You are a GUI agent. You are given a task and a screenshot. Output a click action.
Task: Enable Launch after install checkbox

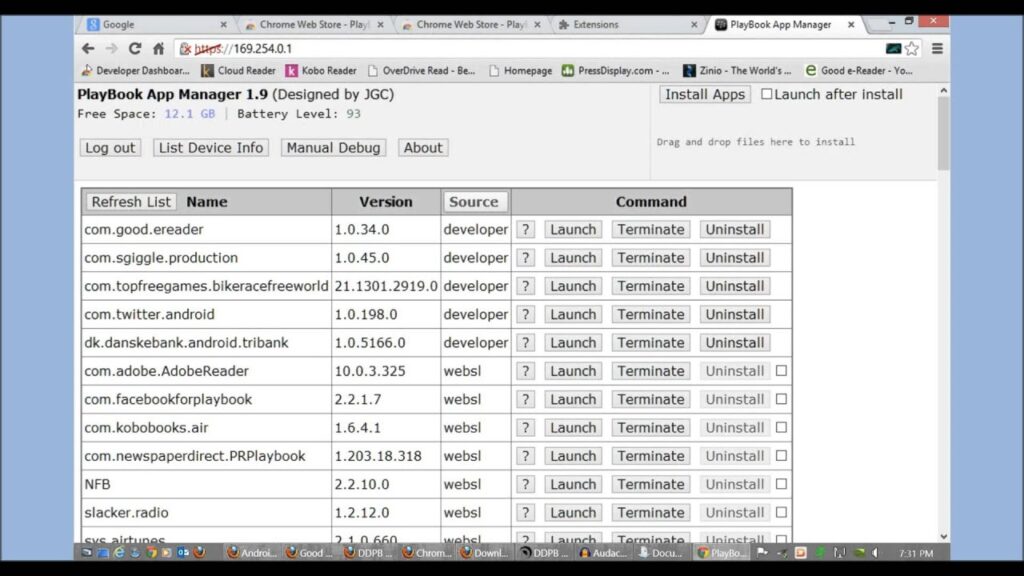coord(767,94)
